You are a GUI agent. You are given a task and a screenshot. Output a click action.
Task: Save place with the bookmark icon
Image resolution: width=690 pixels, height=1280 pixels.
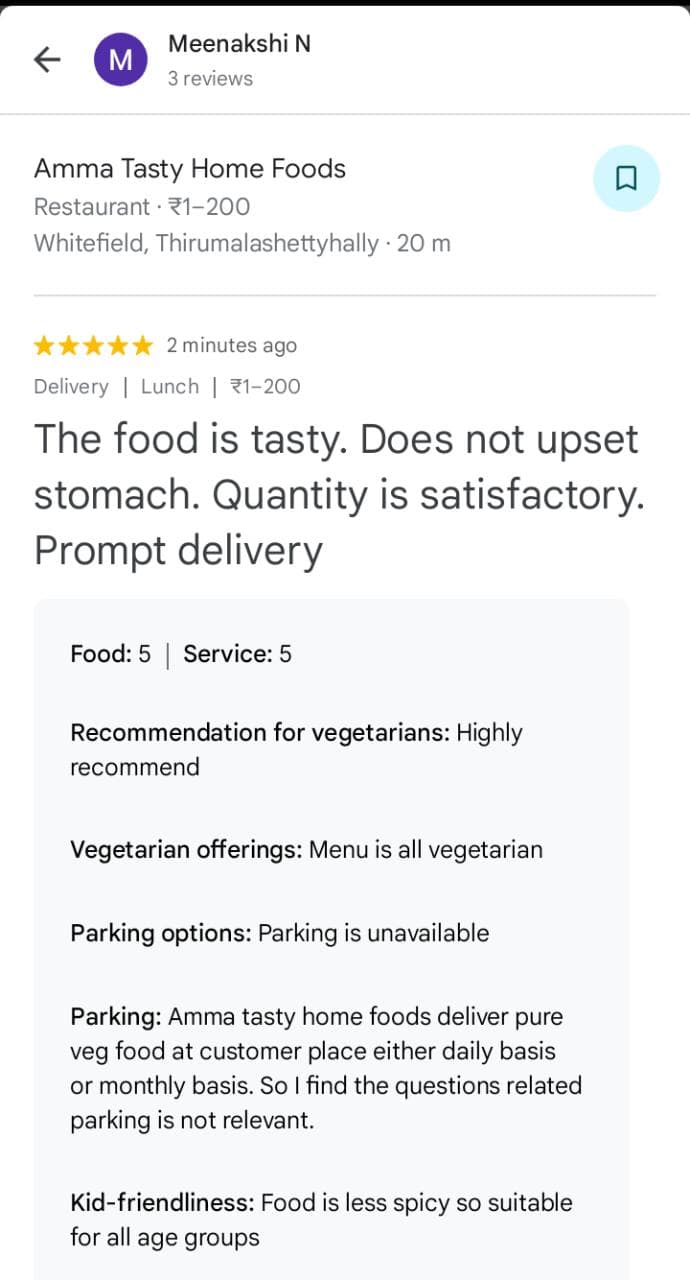(626, 178)
